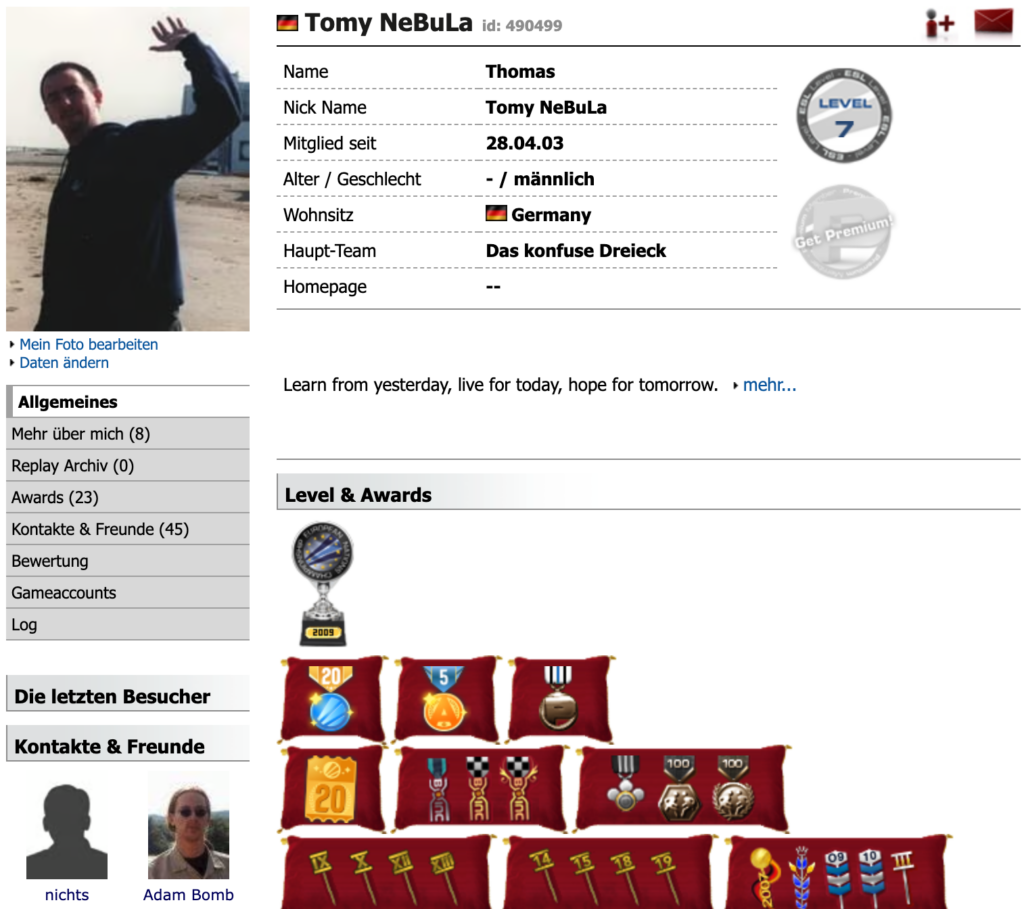This screenshot has height=909, width=1024.
Task: Click the blue medal with 20 ribbon
Action: coord(331,699)
